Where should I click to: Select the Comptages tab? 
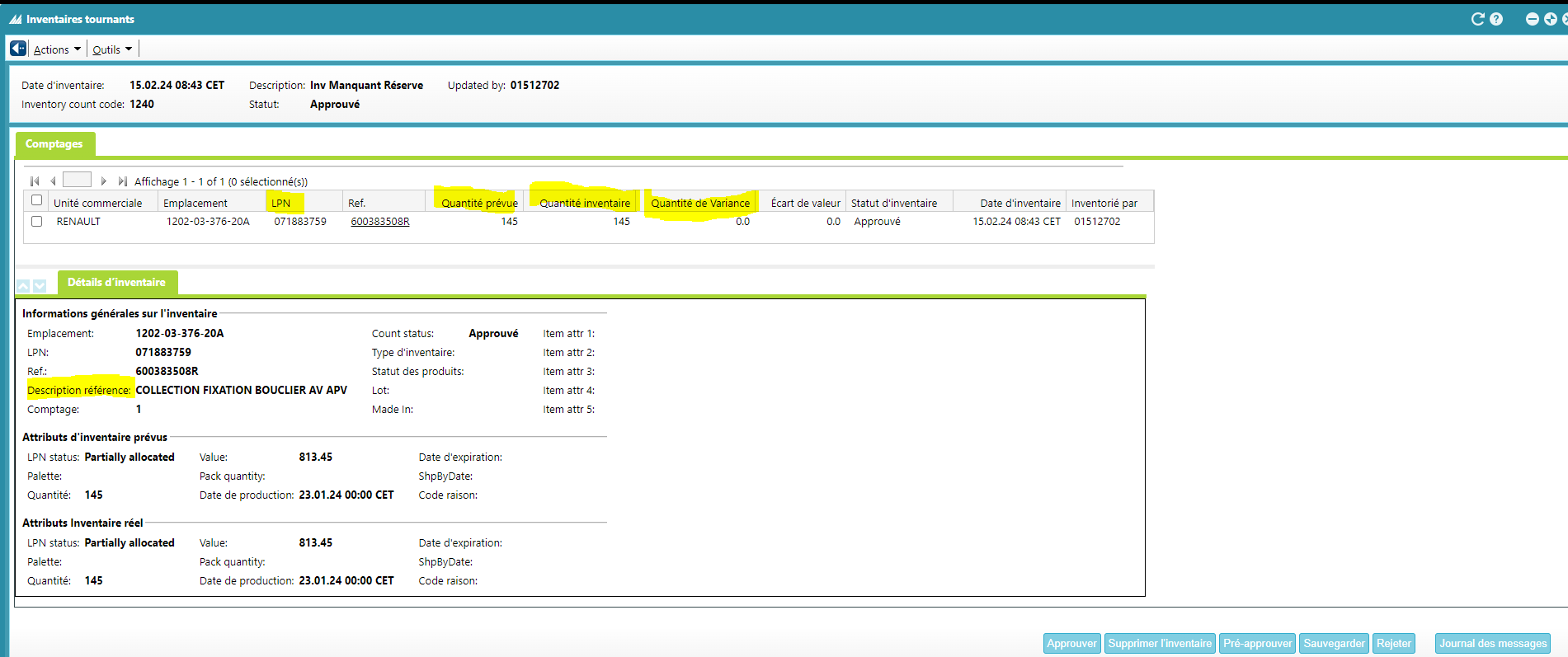tap(54, 144)
